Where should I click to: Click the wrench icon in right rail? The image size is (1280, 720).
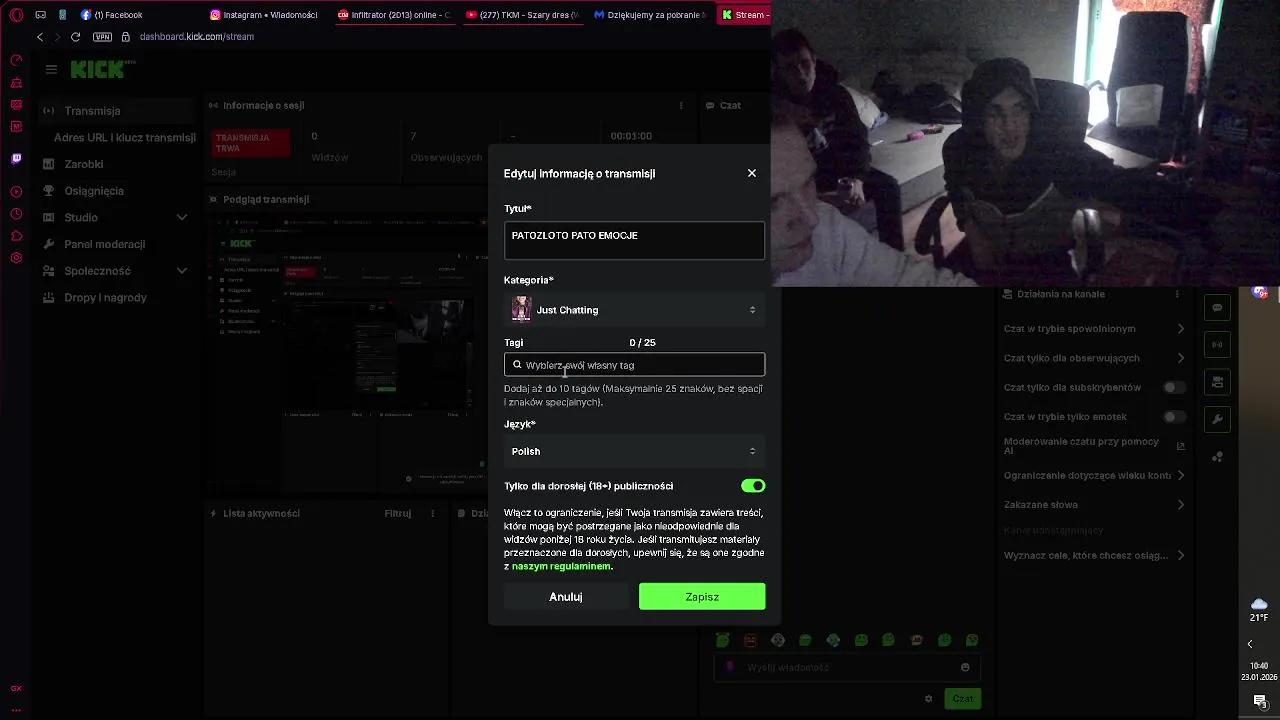click(x=1217, y=419)
